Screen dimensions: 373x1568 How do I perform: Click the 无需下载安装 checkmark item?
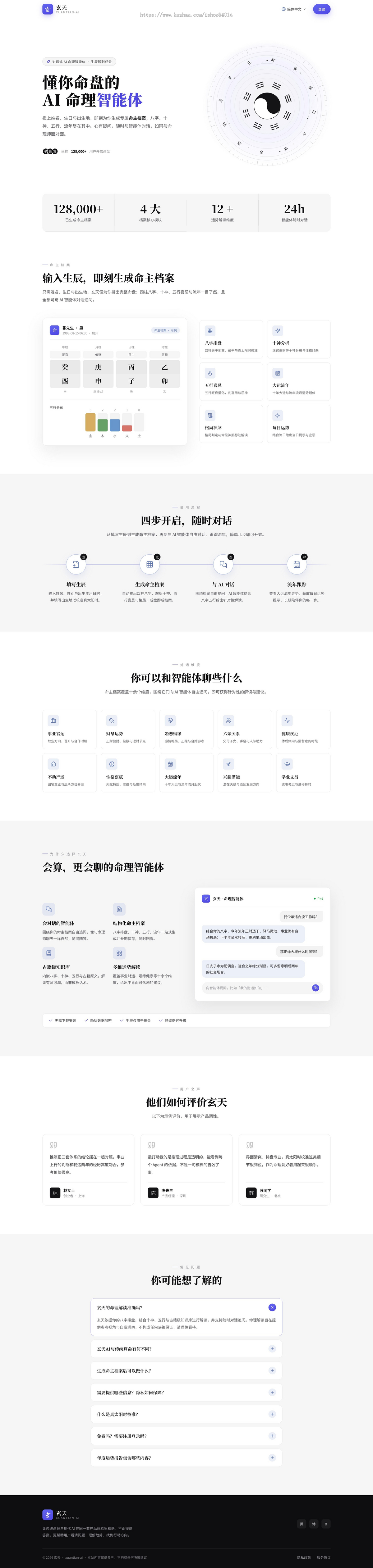click(62, 1021)
